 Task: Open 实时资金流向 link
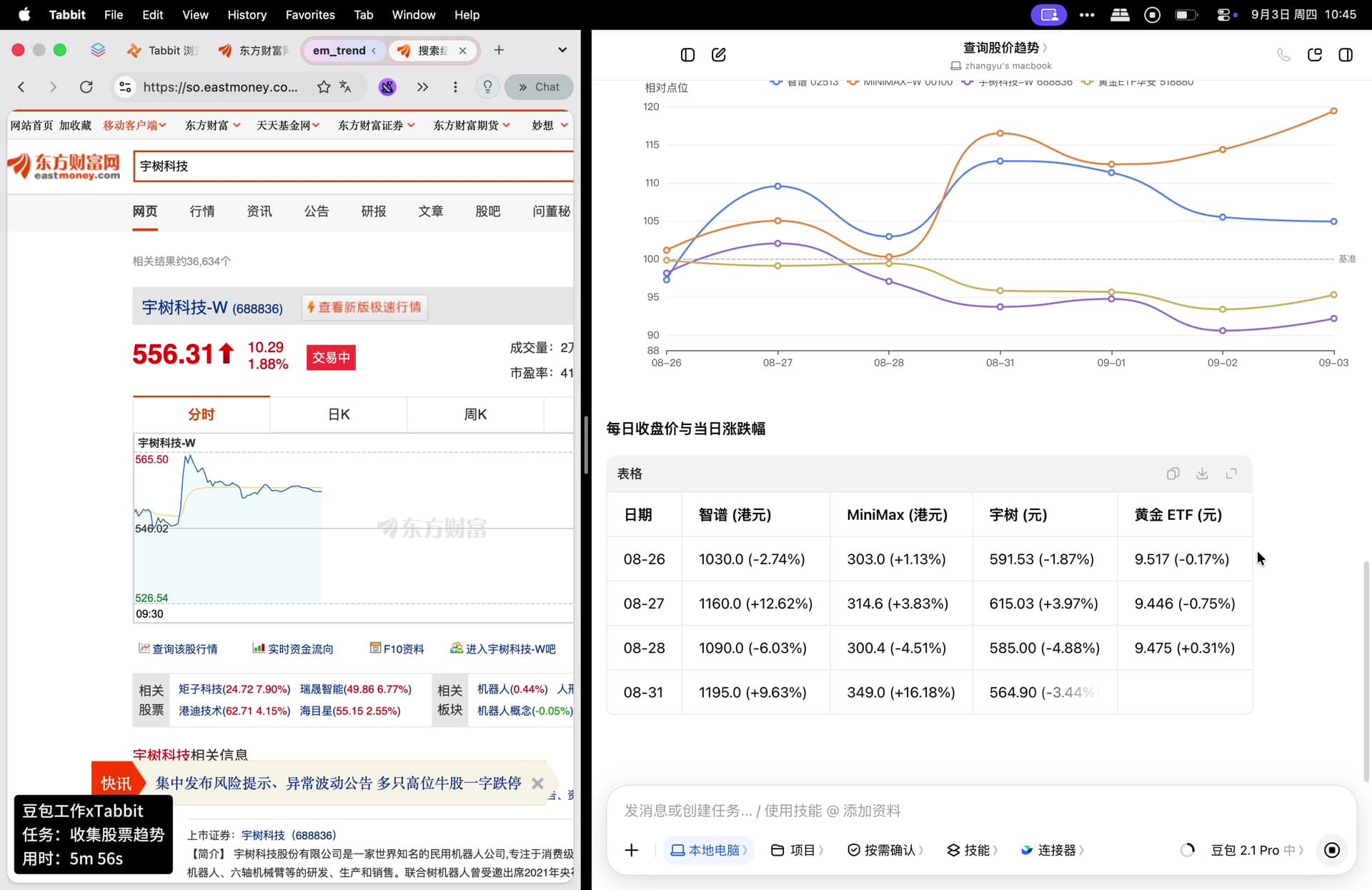[293, 649]
